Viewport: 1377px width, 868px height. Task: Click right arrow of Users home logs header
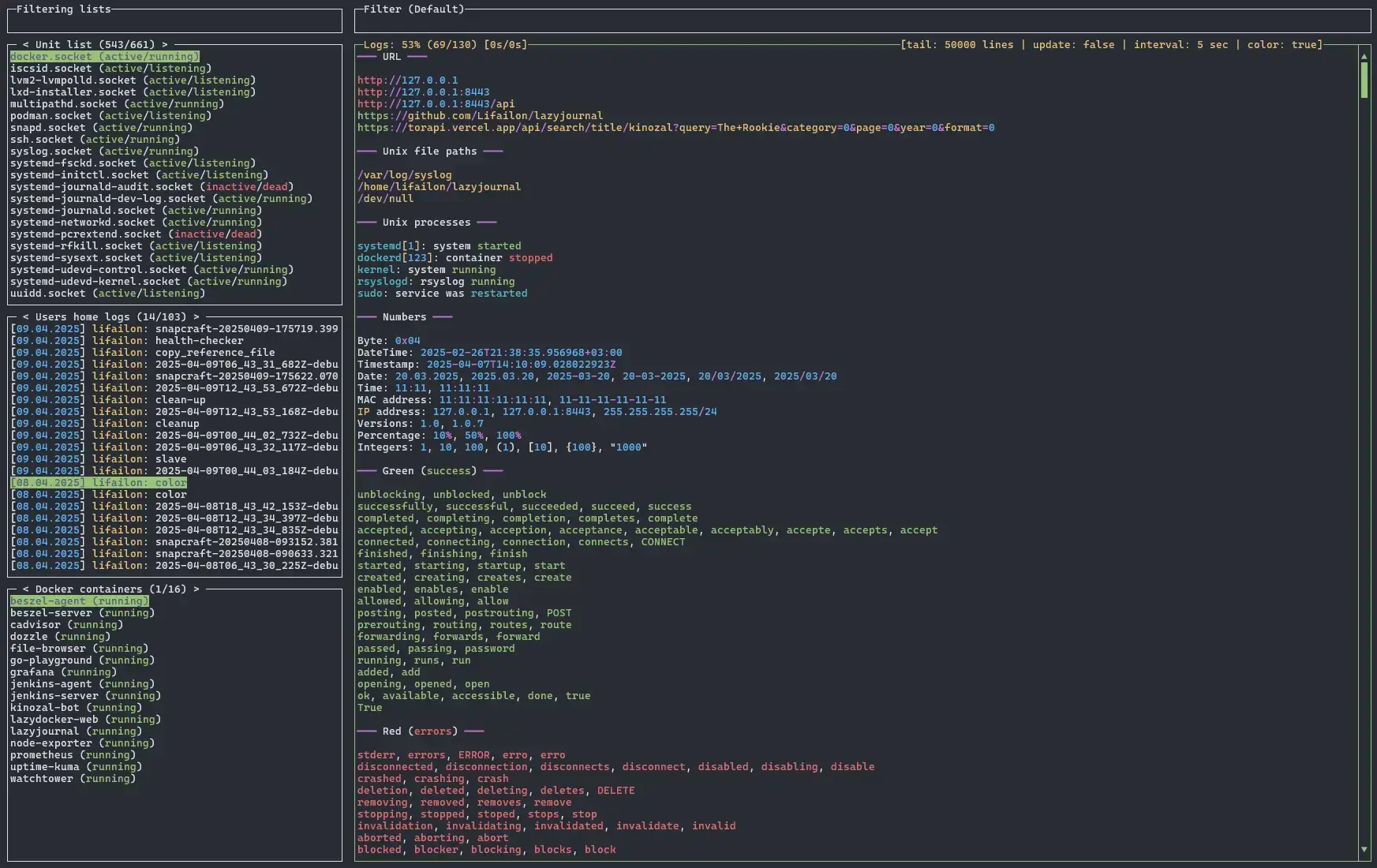[196, 317]
